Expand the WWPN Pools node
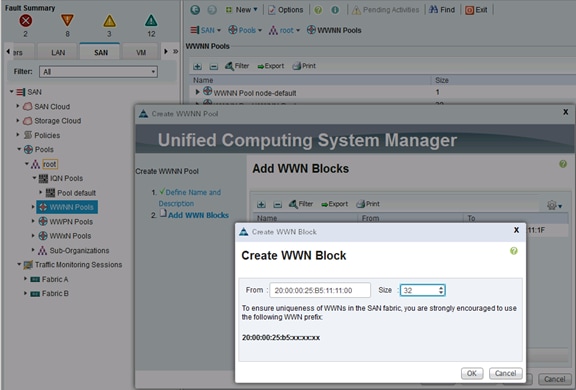Image resolution: width=576 pixels, height=390 pixels. tap(33, 221)
